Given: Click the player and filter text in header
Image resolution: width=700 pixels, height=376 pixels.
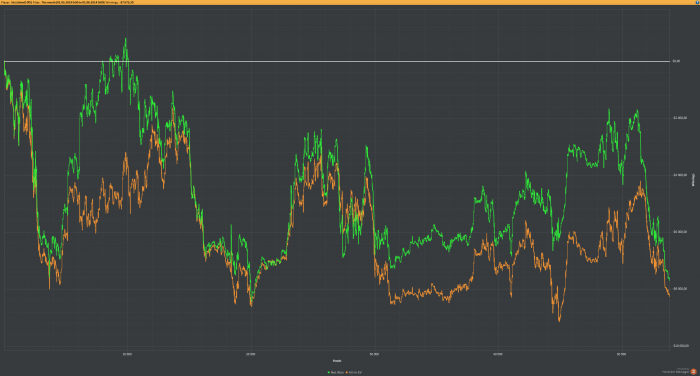Looking at the screenshot, I should click(x=67, y=2).
